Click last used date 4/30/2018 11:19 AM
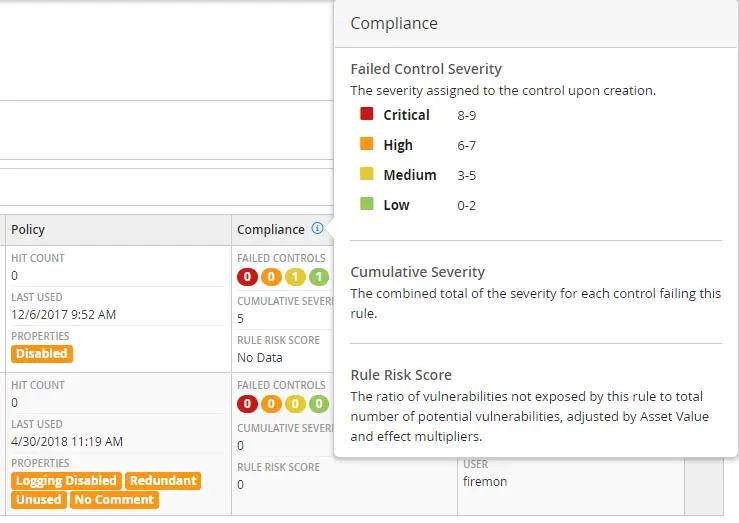Screen dimensions: 739x523 [x=67, y=441]
